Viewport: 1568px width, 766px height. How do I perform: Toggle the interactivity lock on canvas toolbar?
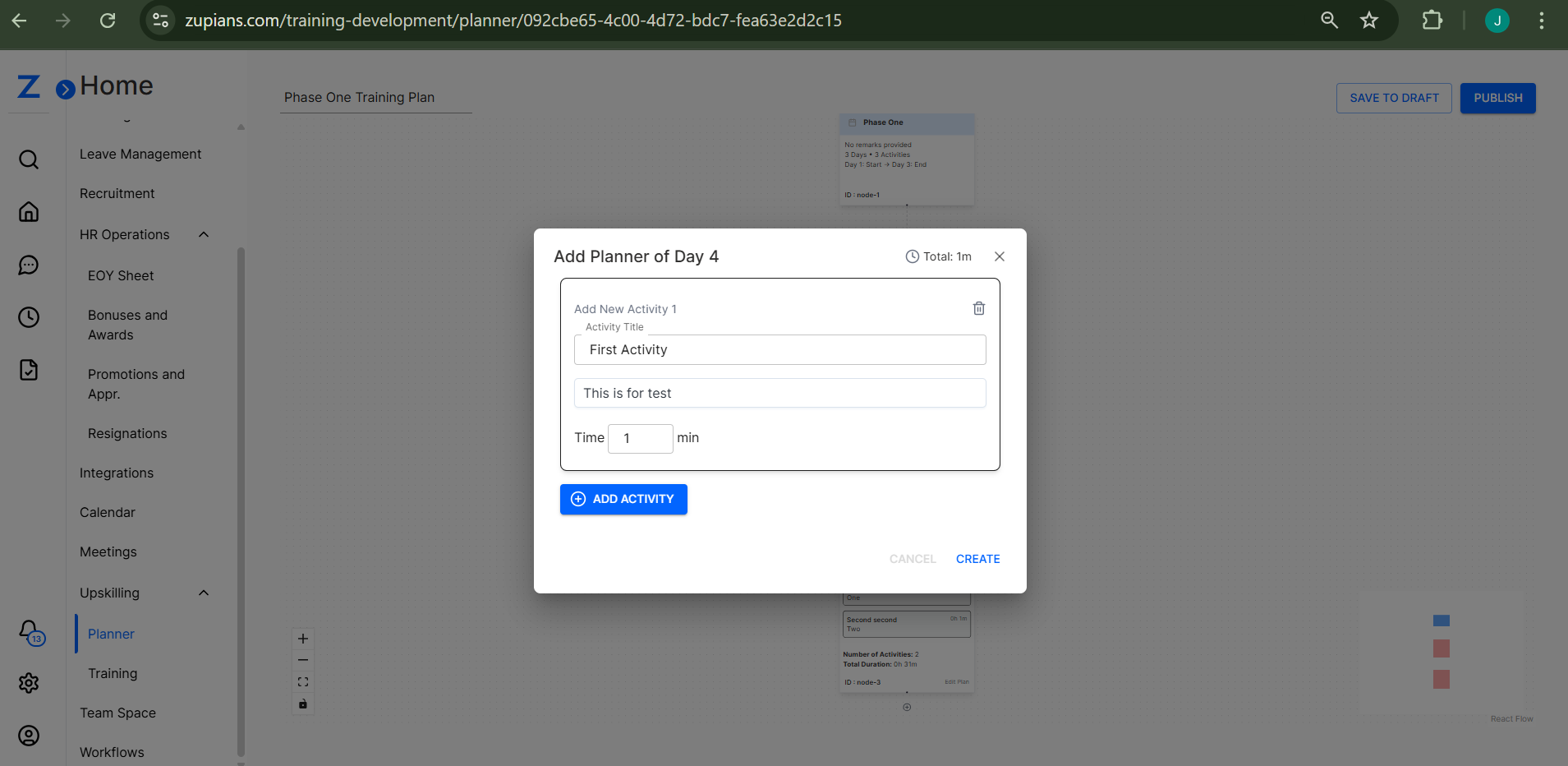point(302,704)
